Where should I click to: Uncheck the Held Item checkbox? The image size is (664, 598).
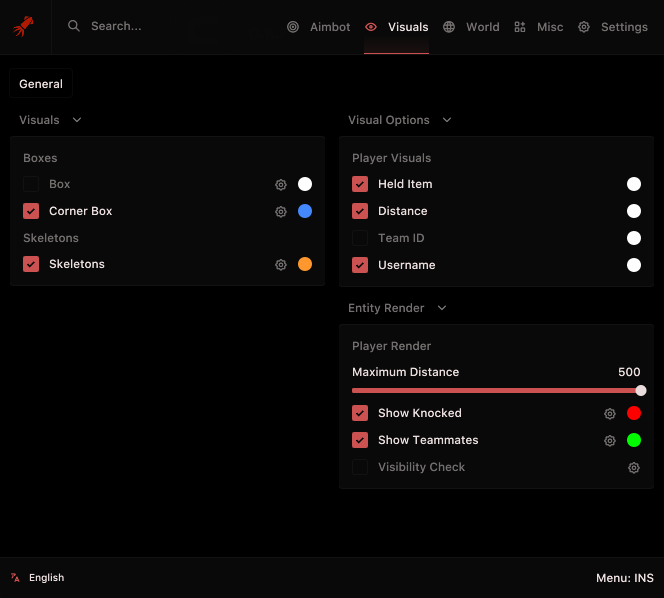coord(360,184)
